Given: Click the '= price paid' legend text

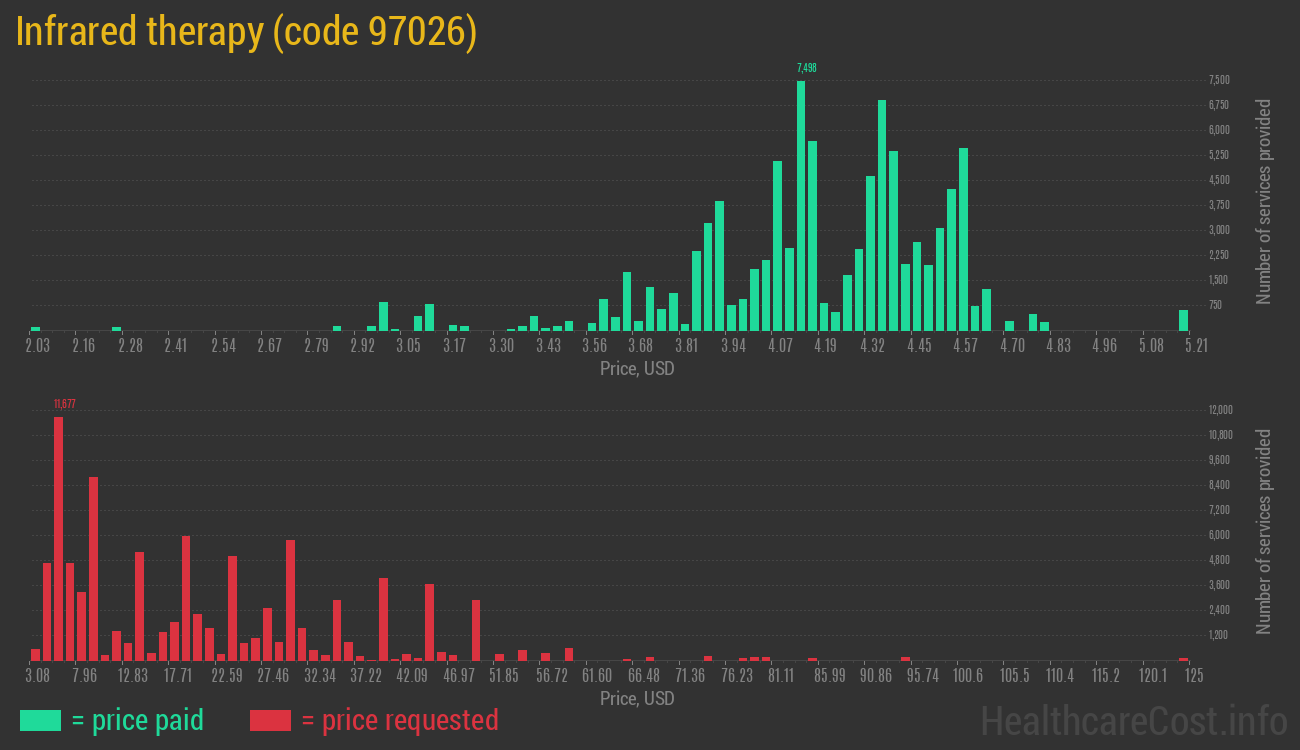Looking at the screenshot, I should click(137, 720).
